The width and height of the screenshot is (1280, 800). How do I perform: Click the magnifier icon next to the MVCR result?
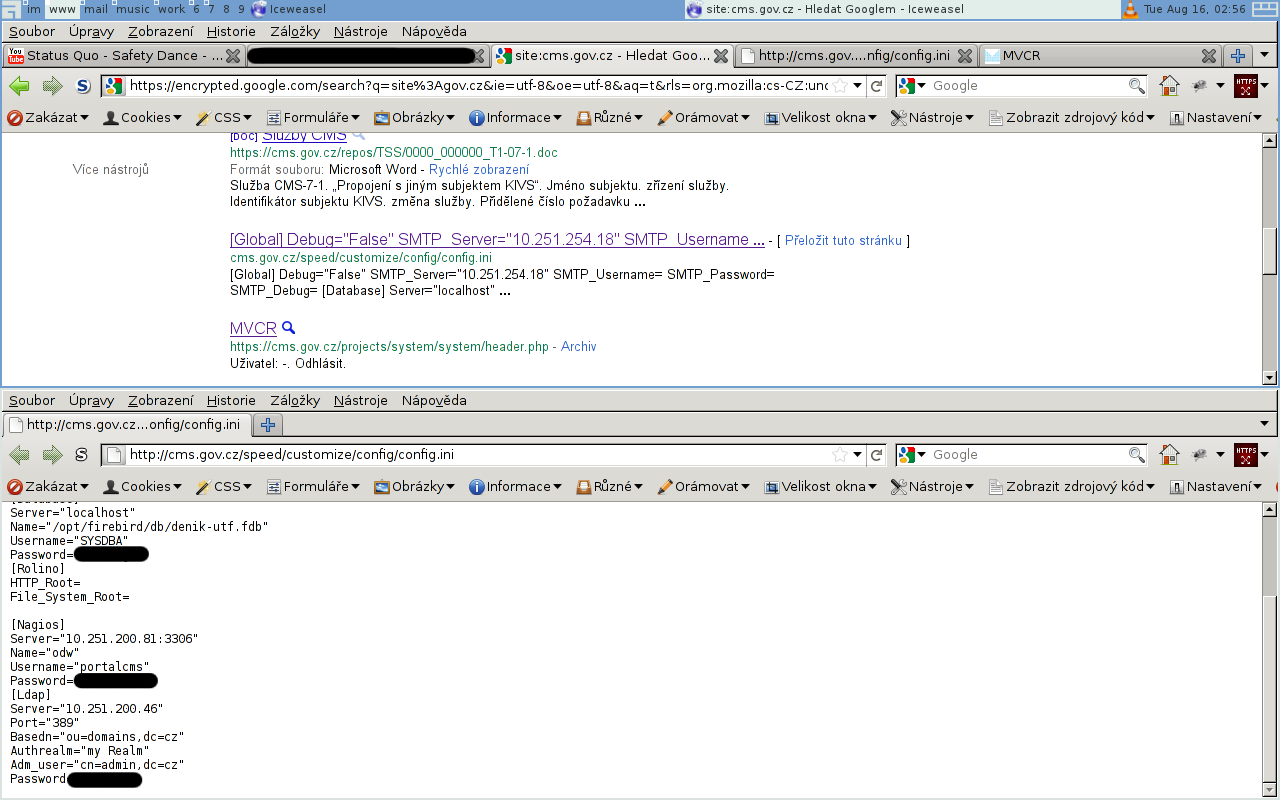pos(288,328)
